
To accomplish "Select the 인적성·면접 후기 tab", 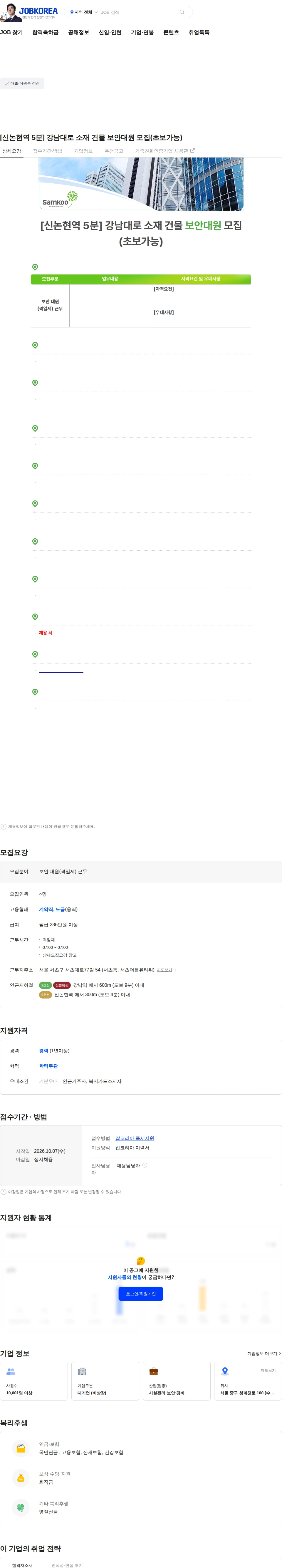I will [x=67, y=1565].
